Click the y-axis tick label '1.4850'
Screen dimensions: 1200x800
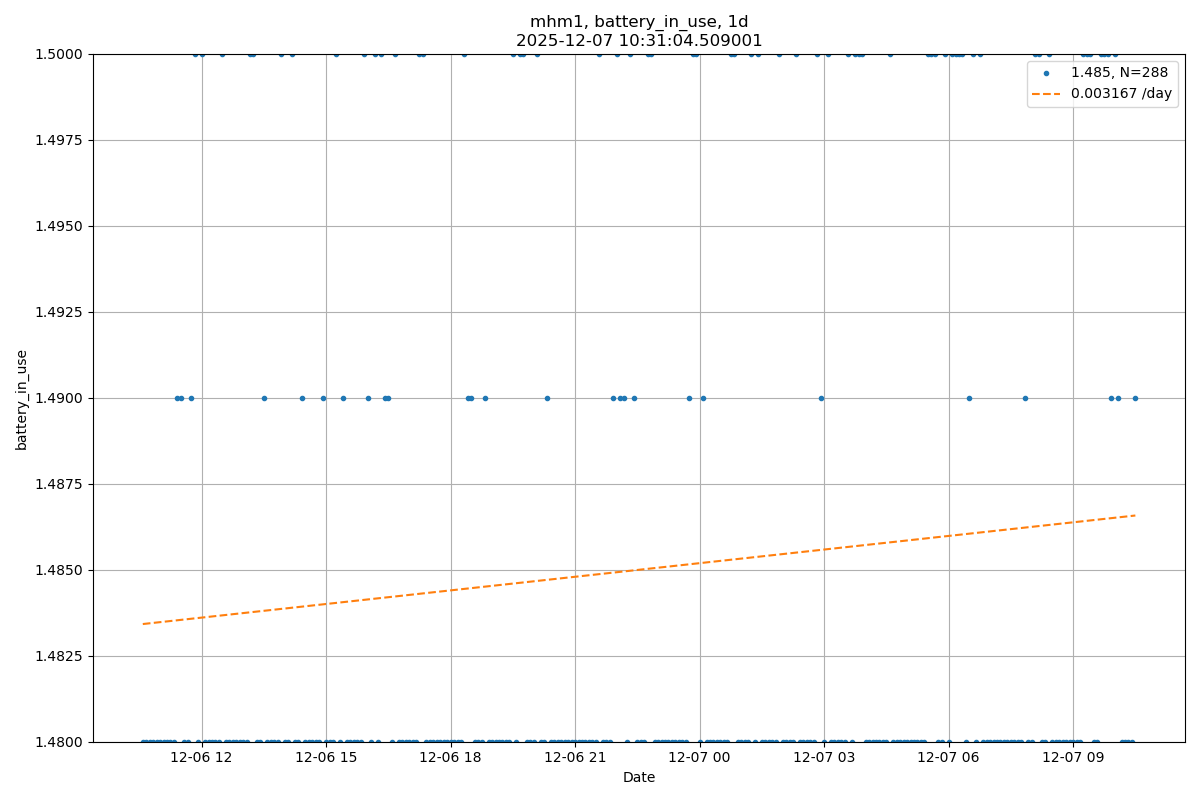61,570
